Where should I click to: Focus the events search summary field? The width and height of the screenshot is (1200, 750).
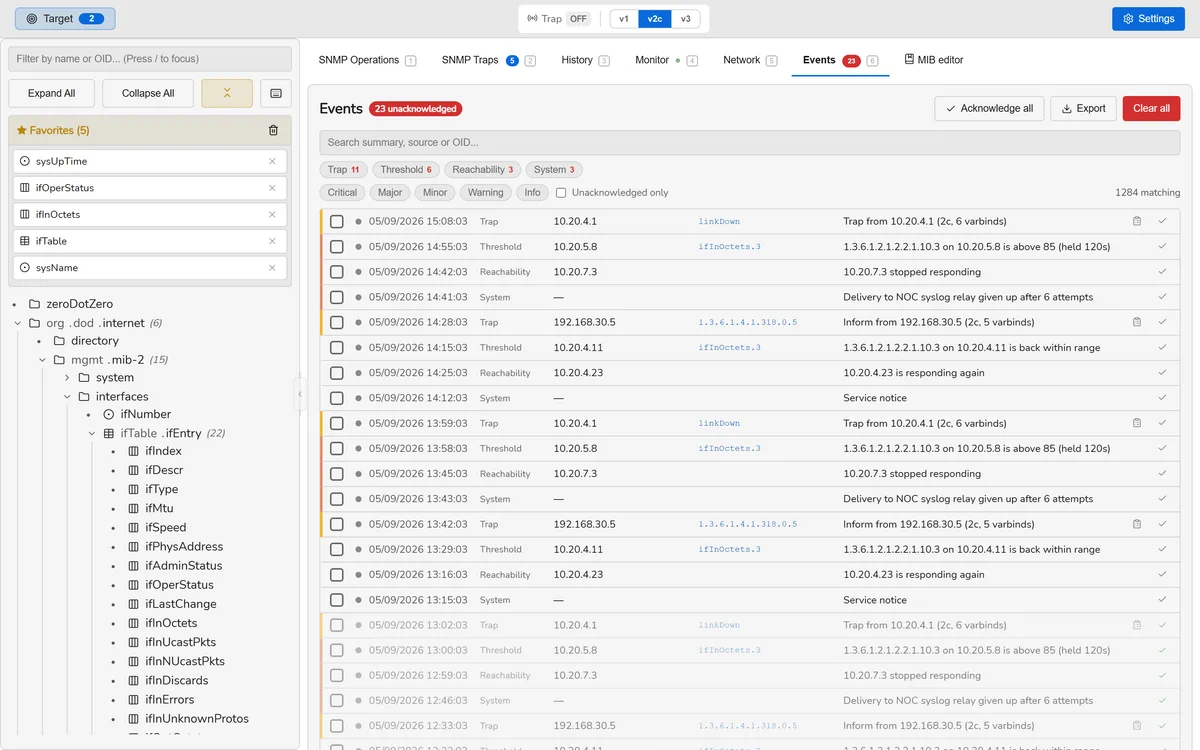(x=750, y=142)
